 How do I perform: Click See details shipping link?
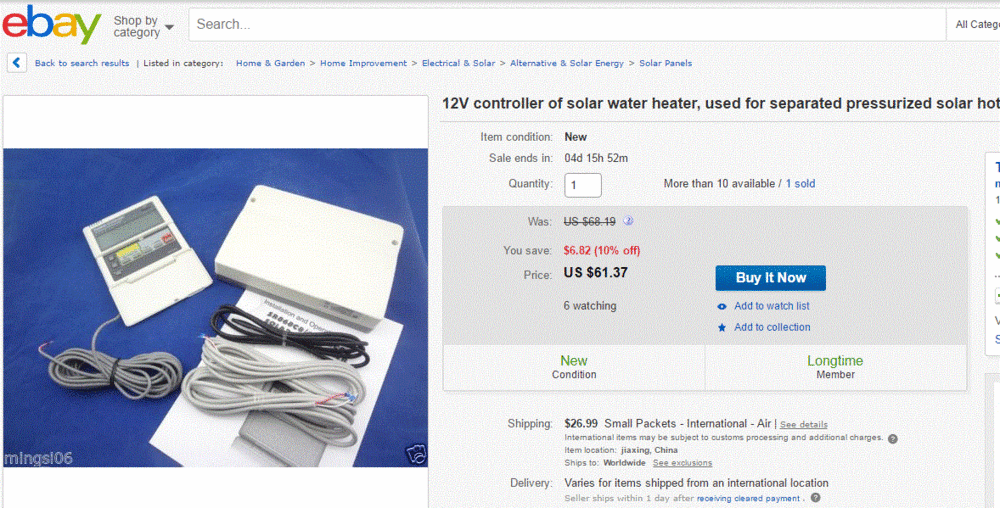point(803,425)
